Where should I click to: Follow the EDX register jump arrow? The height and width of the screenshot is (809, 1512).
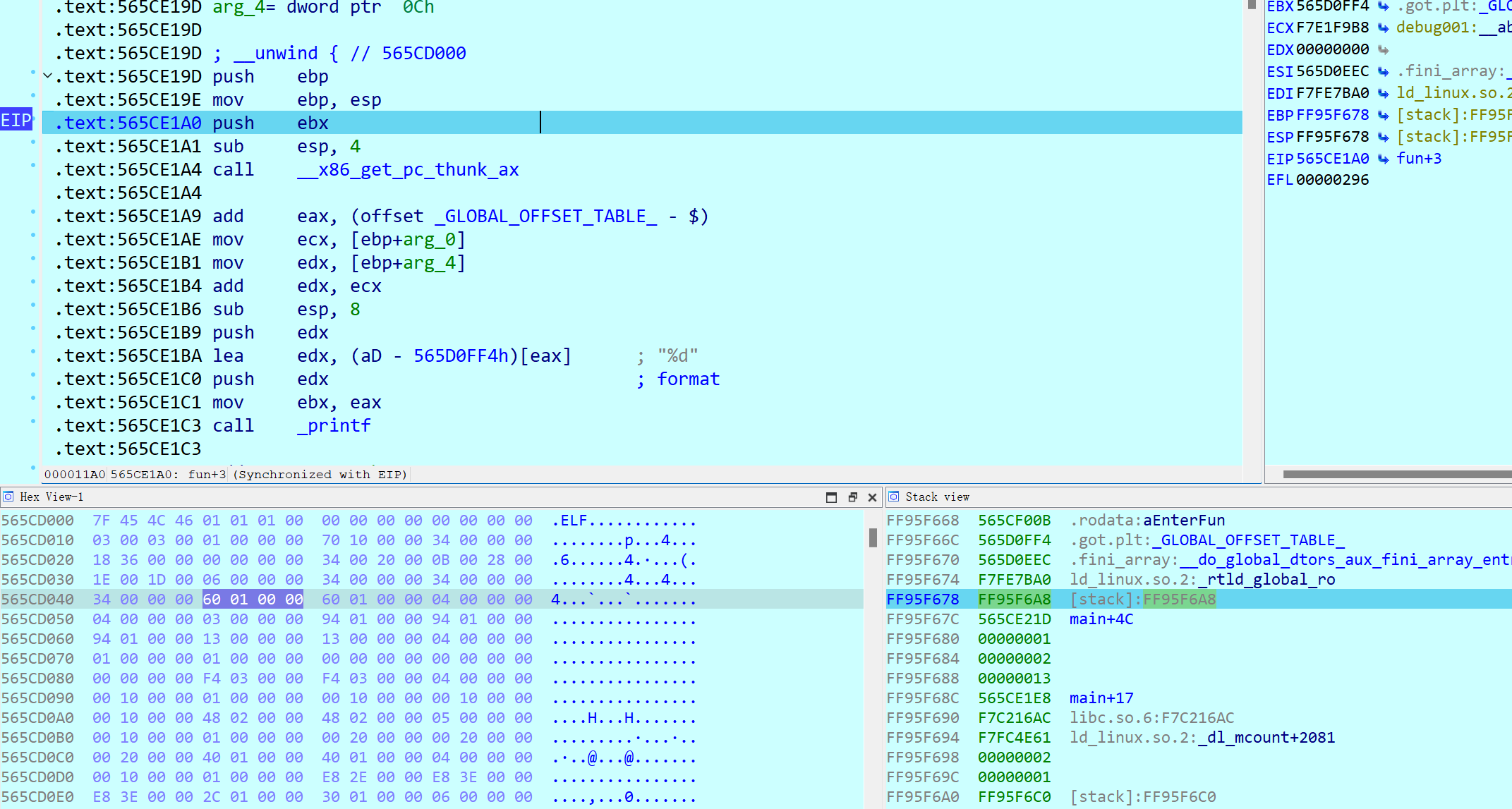[1384, 49]
